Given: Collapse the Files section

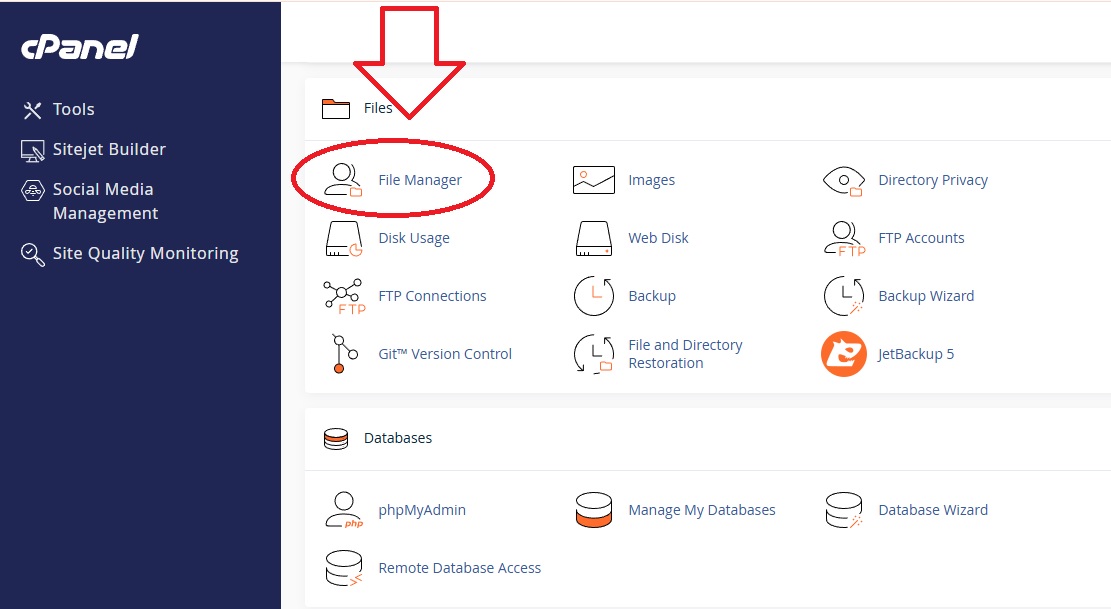Looking at the screenshot, I should (377, 107).
